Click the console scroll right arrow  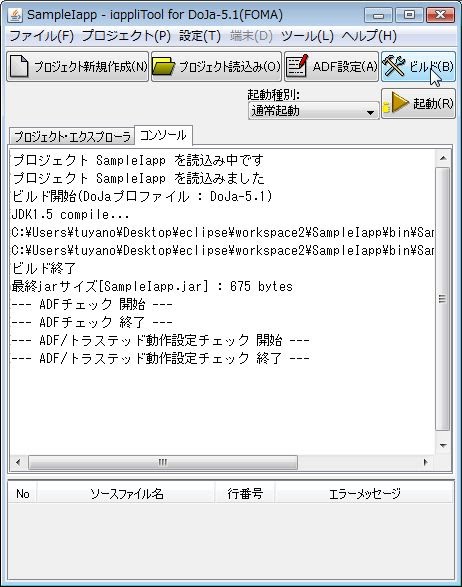coord(425,462)
